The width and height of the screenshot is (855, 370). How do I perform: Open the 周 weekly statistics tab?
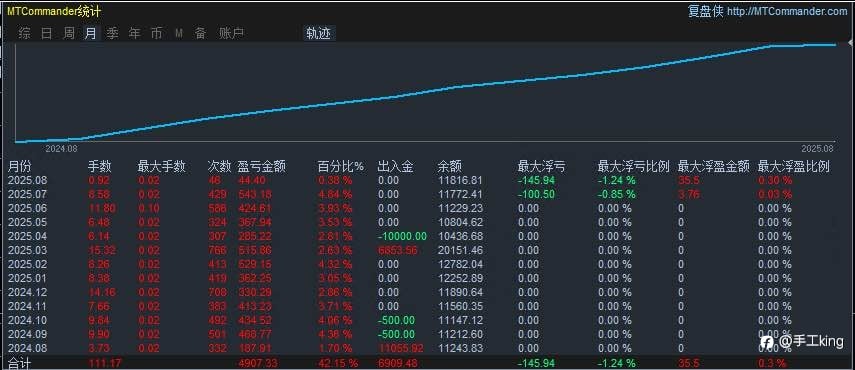69,34
